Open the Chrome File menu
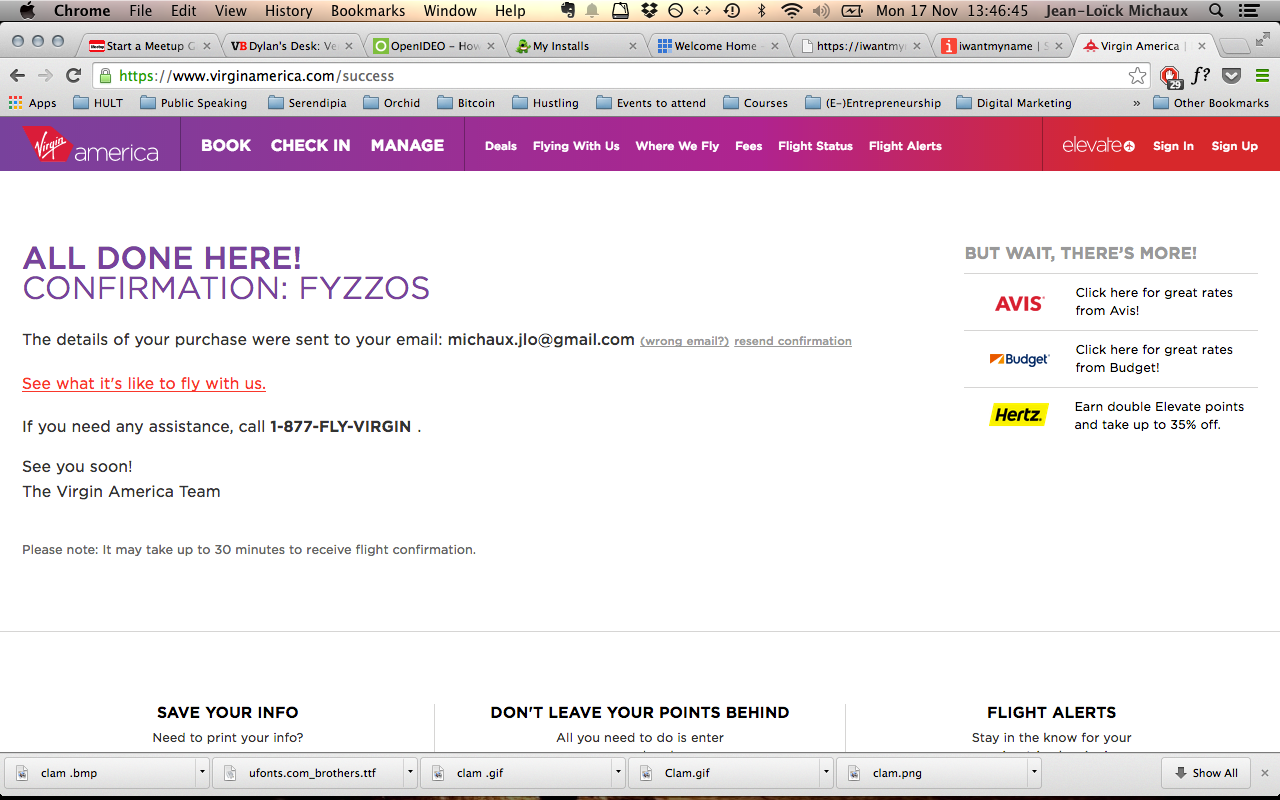Image resolution: width=1280 pixels, height=800 pixels. point(141,11)
